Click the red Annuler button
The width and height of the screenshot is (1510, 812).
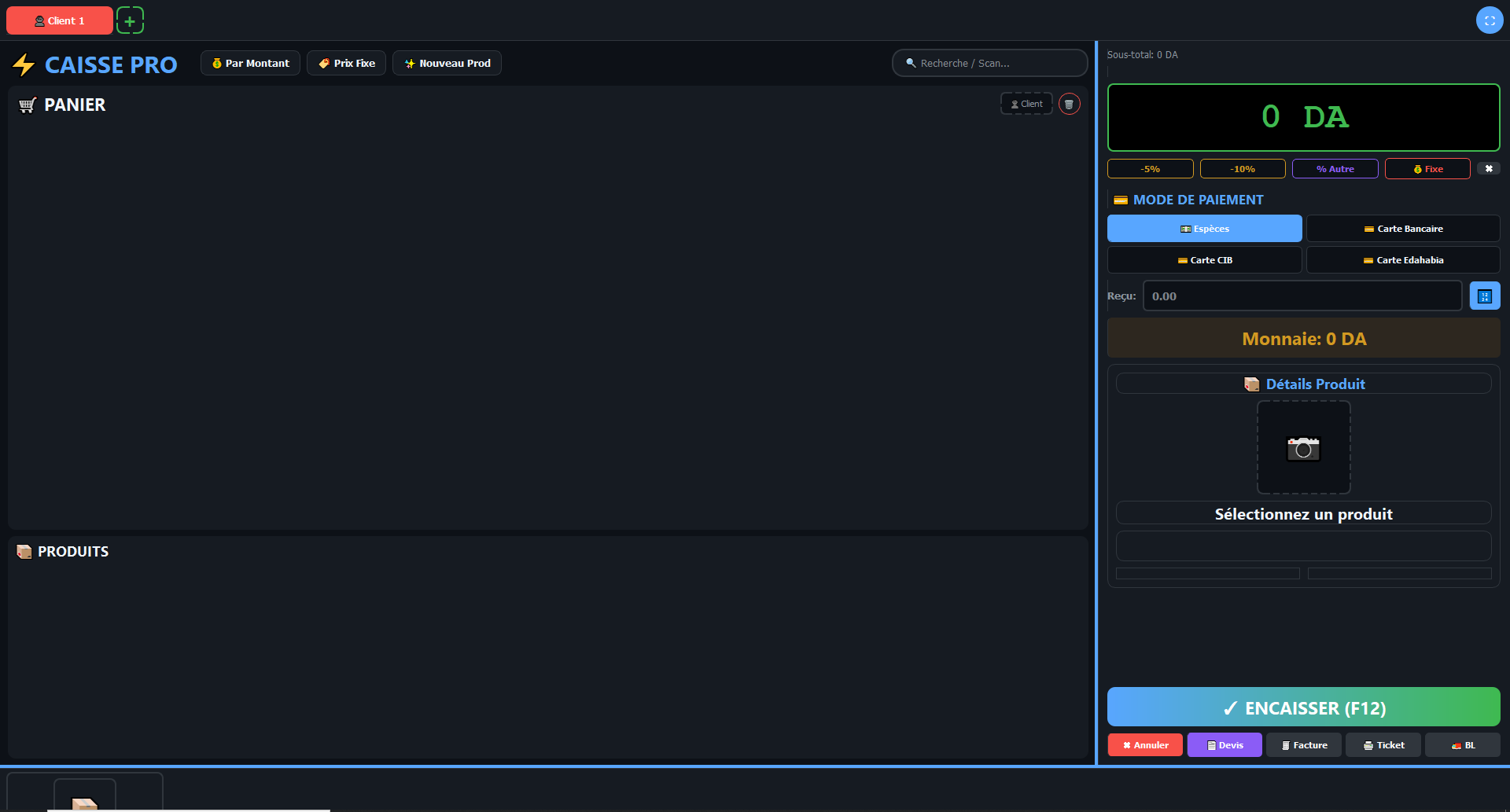(x=1145, y=745)
